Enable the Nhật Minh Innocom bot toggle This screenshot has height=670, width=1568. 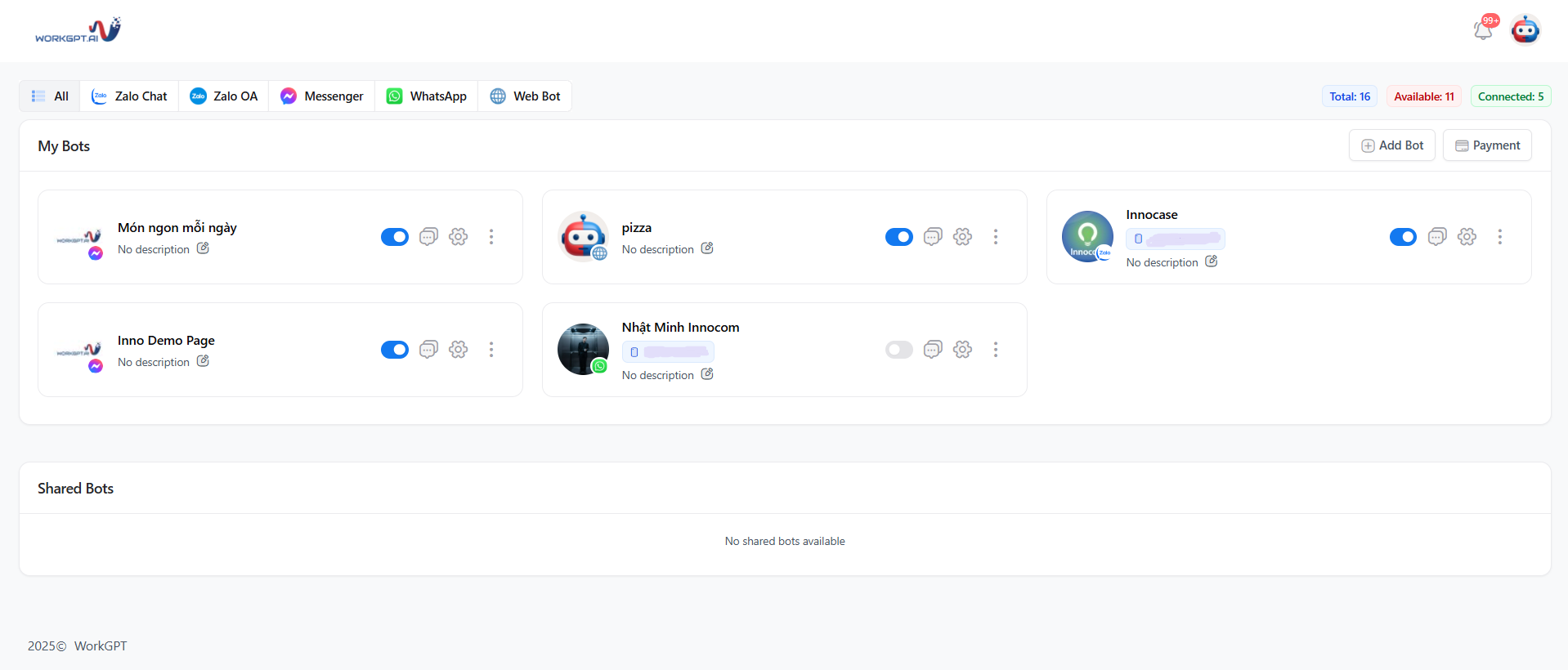tap(898, 350)
